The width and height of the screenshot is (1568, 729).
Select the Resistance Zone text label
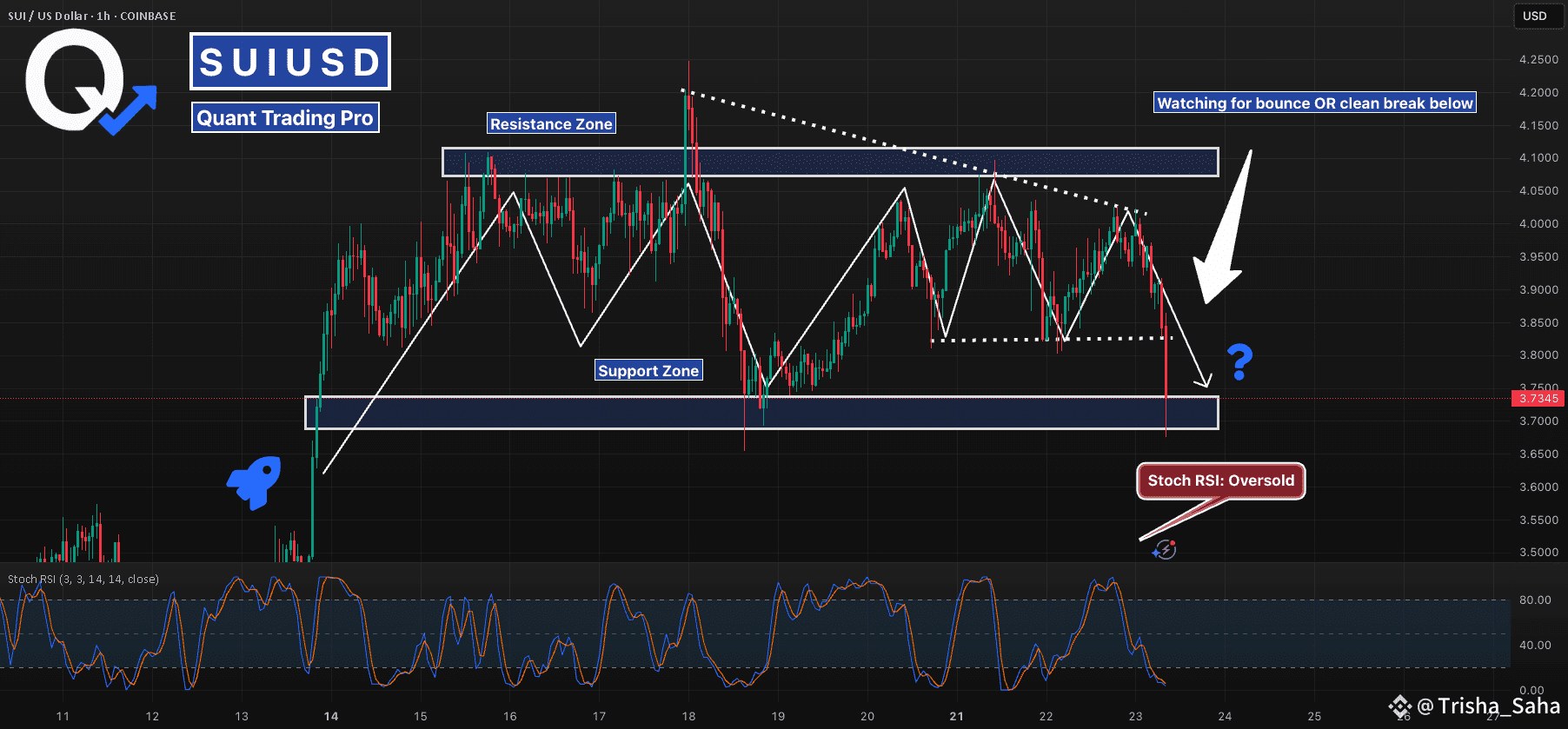pos(551,124)
